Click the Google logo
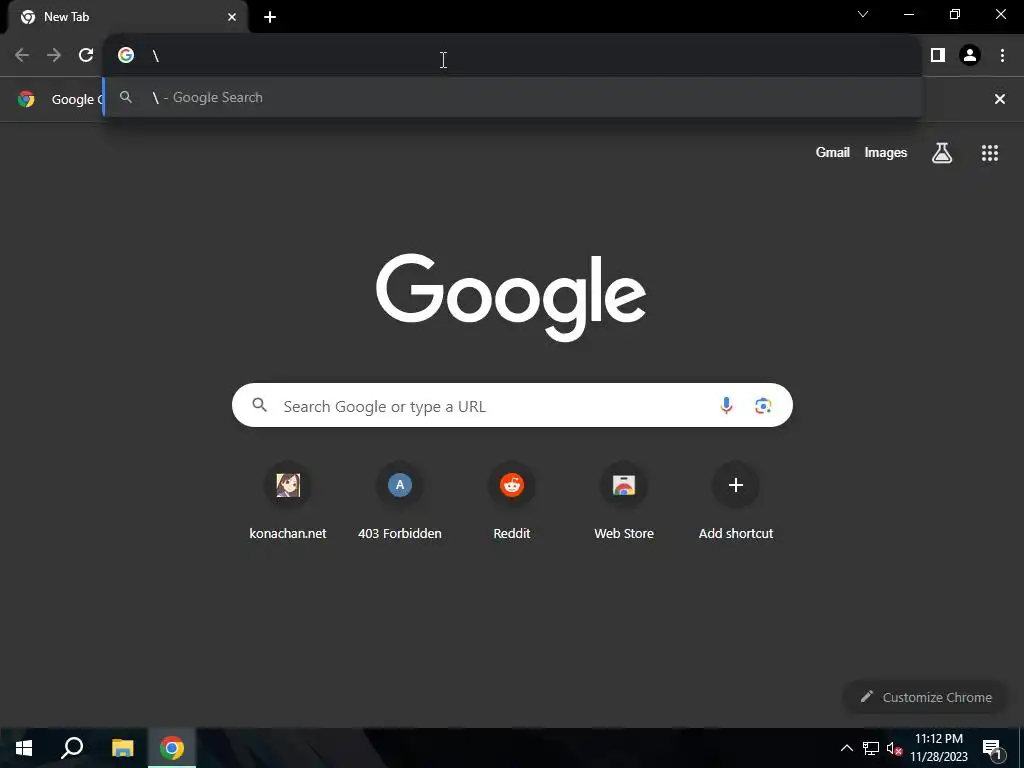This screenshot has width=1024, height=768. 511,297
